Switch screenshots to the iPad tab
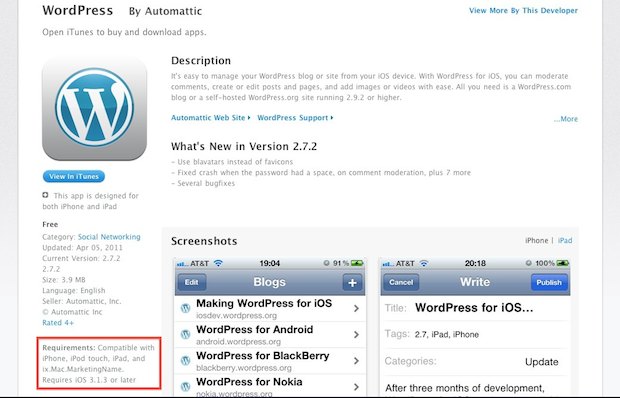 565,240
